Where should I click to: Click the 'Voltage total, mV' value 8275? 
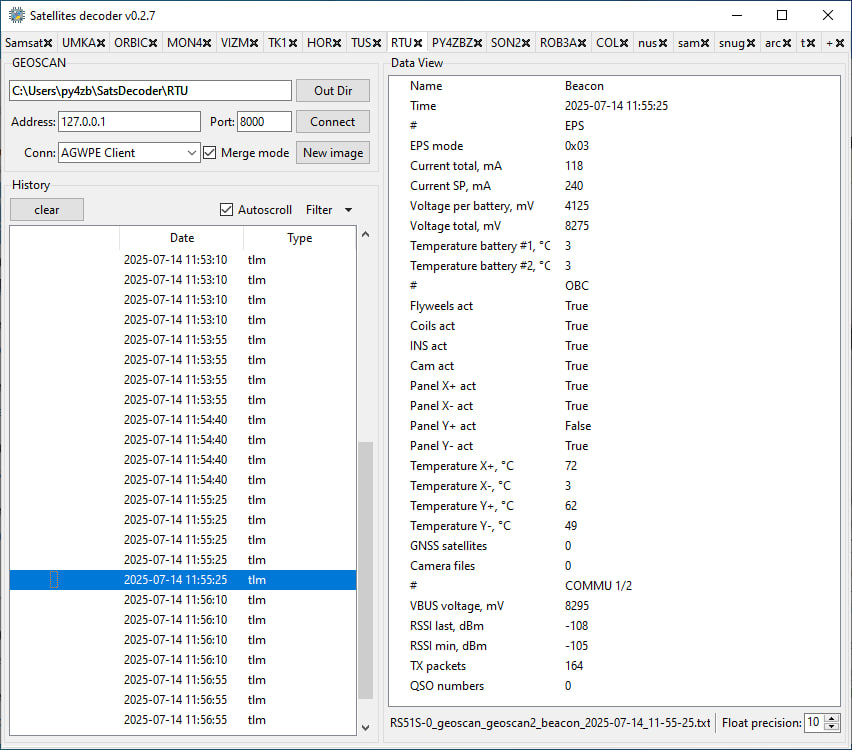pos(577,226)
